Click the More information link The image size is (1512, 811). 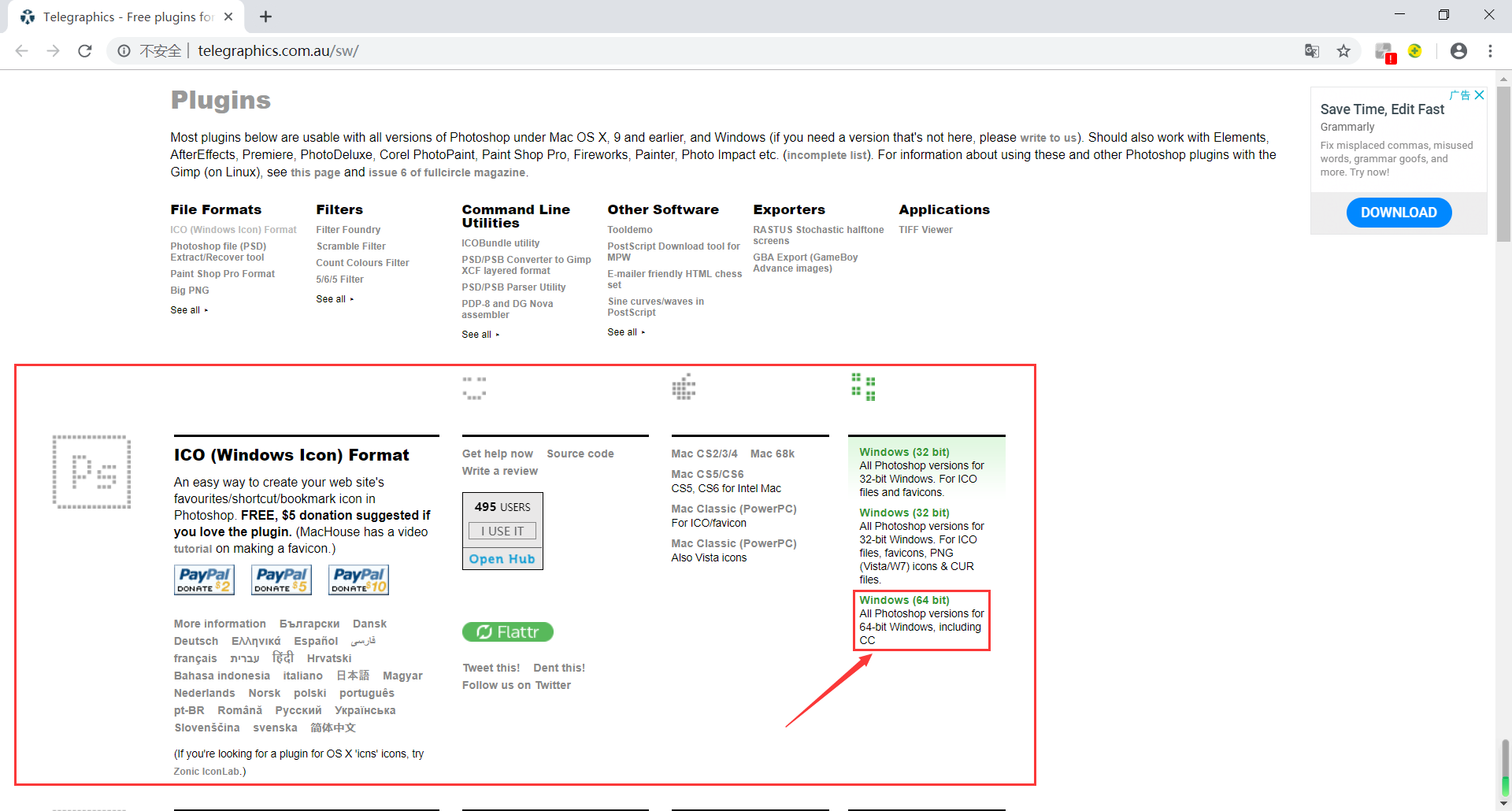point(220,624)
